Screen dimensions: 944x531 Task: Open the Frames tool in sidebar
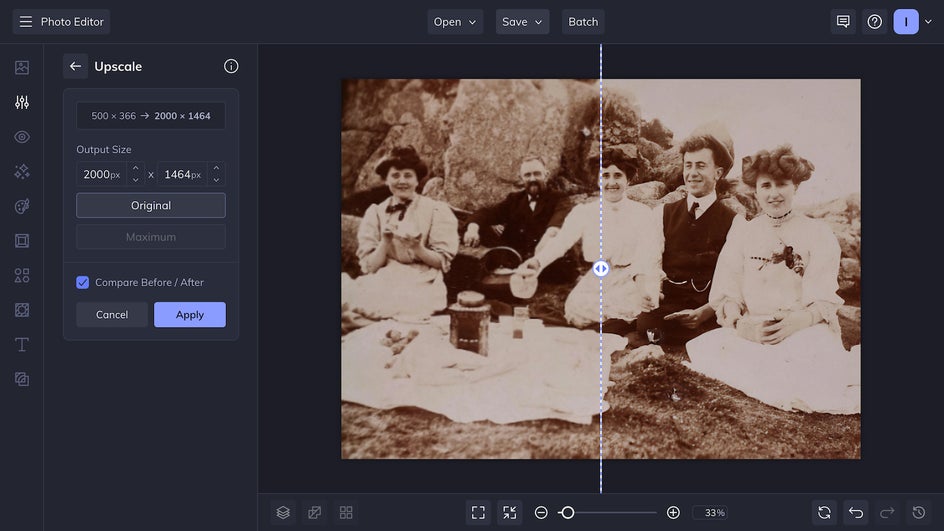coord(22,241)
